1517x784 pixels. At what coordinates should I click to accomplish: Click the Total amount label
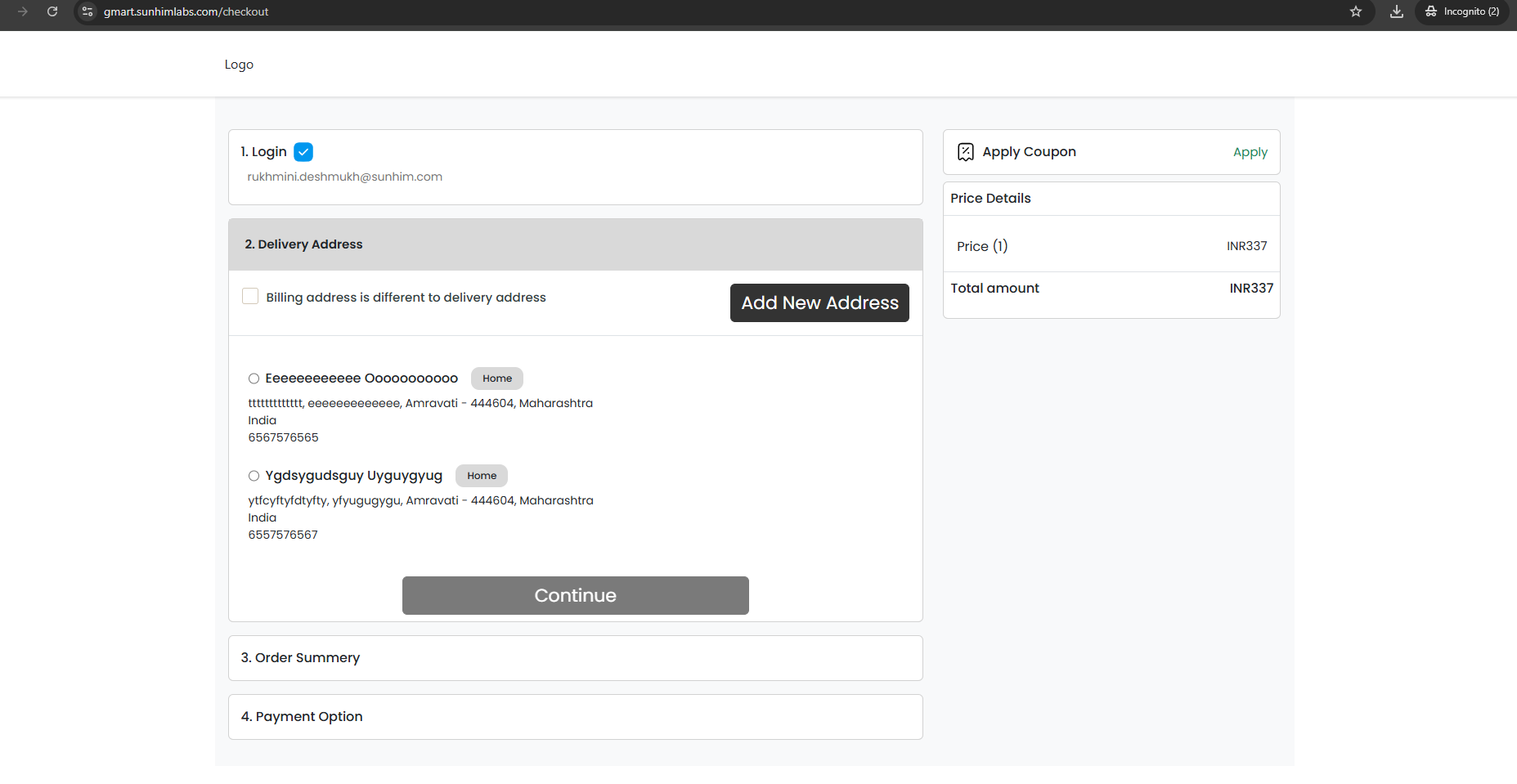pos(994,288)
